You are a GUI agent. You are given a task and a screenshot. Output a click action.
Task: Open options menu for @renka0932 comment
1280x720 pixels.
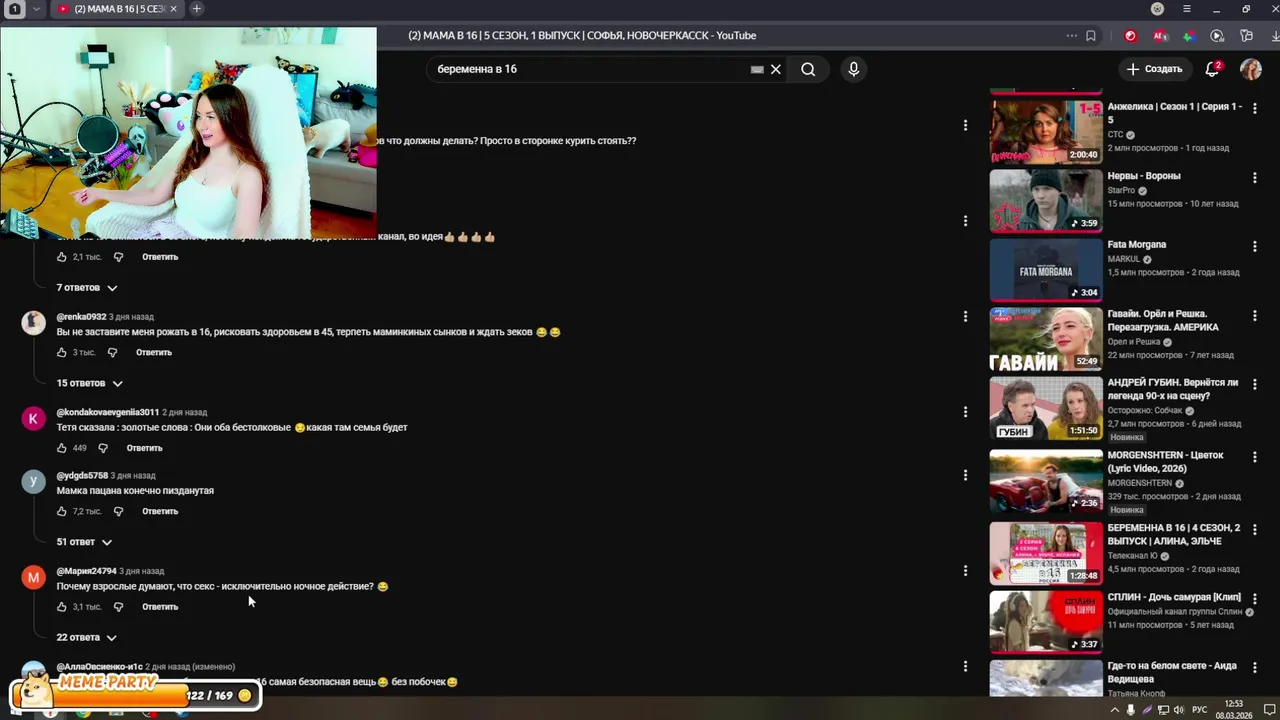pos(965,316)
